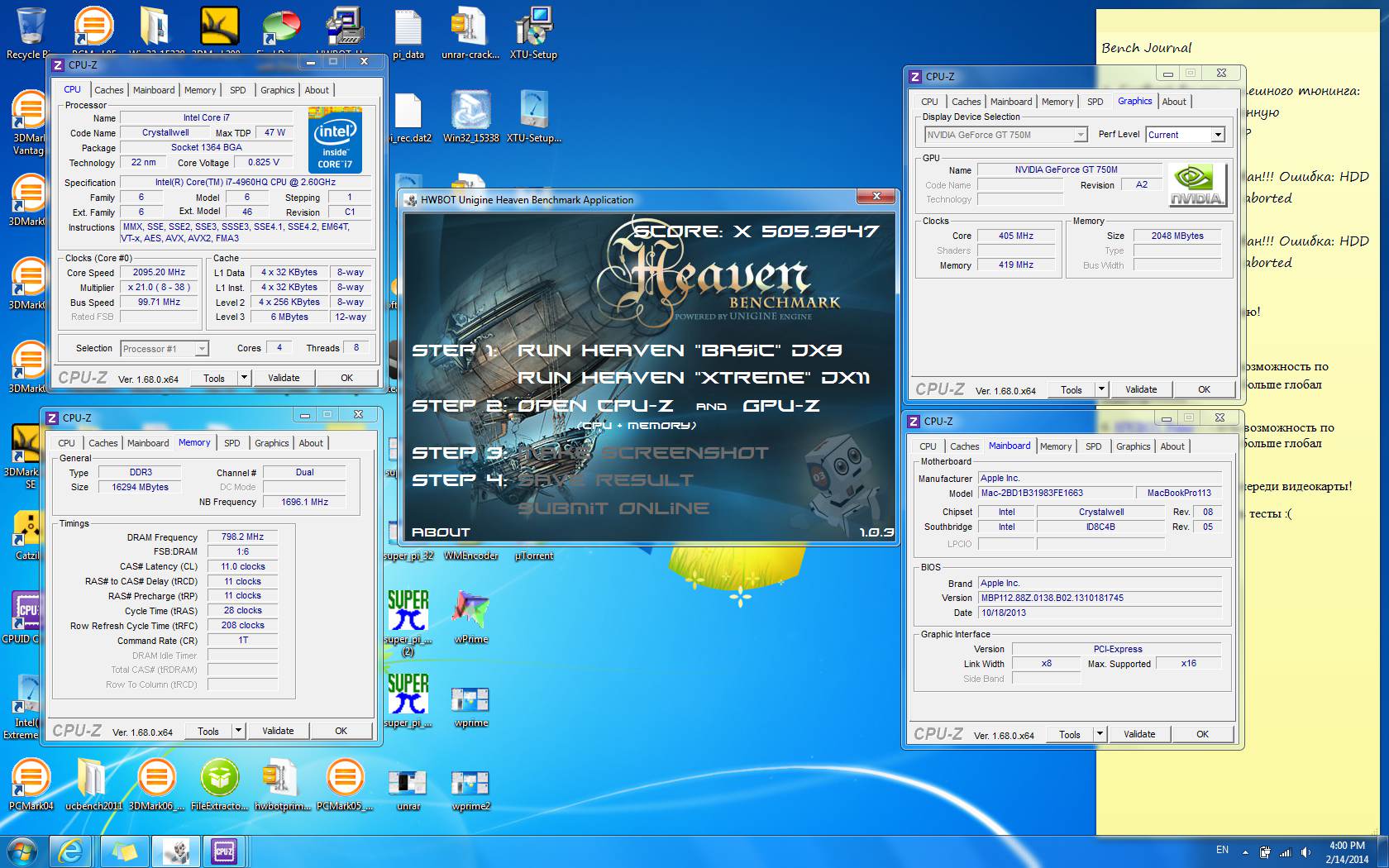Open the hwbotprime archive icon
Viewport: 1389px width, 868px height.
[282, 784]
